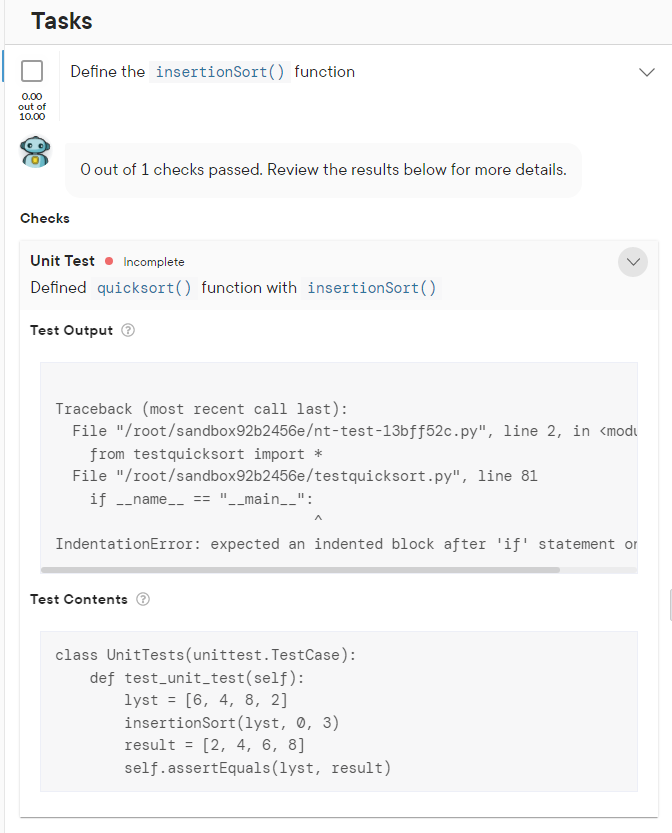Screen dimensions: 672x833
Task: Click the Incomplete status label
Action: tap(154, 262)
